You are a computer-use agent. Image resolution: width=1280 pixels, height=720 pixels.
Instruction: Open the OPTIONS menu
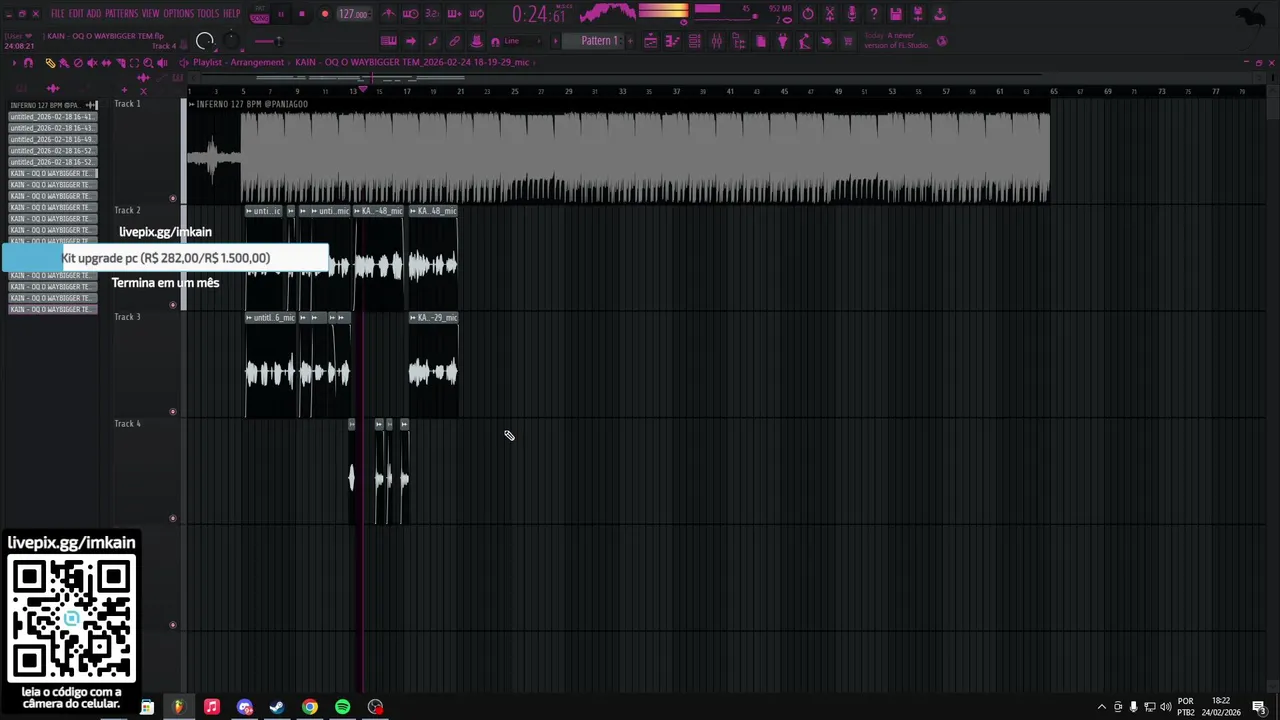(178, 14)
